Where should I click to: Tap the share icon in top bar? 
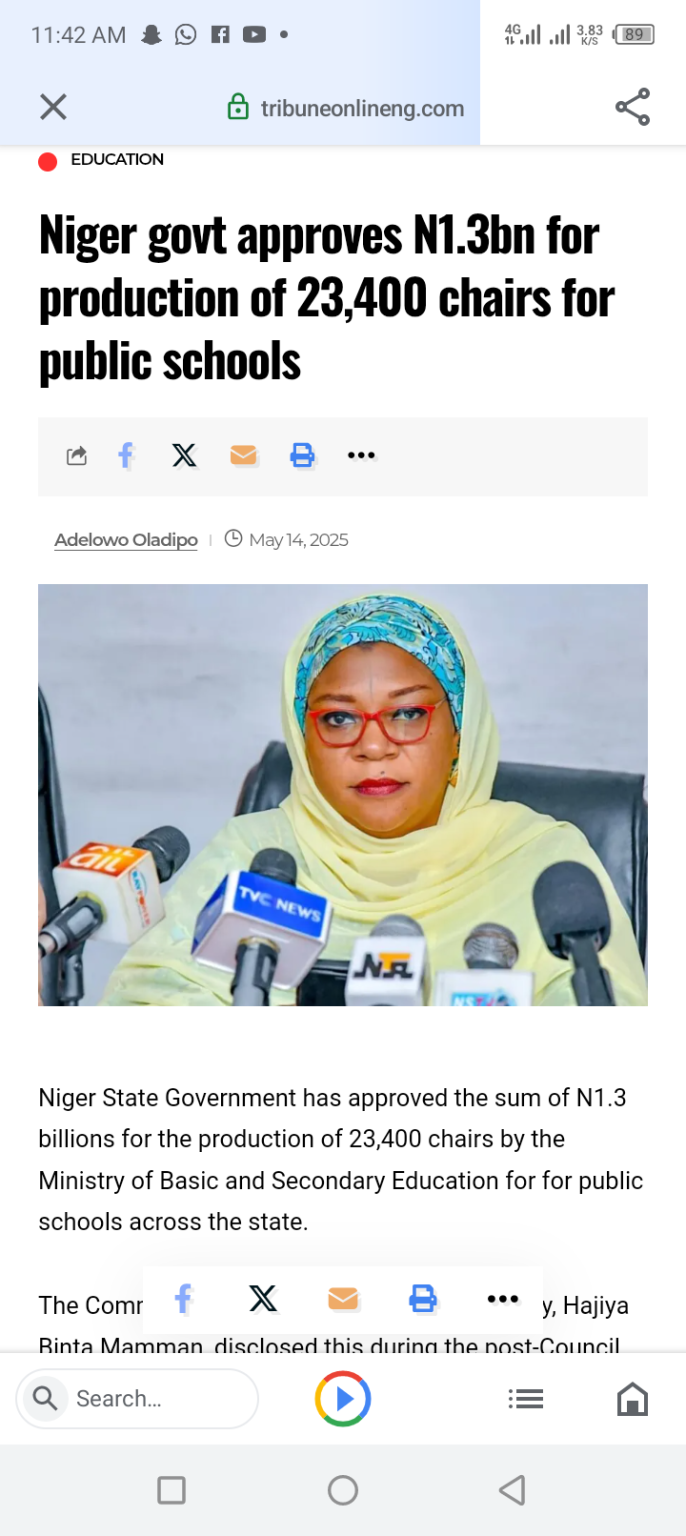(632, 107)
